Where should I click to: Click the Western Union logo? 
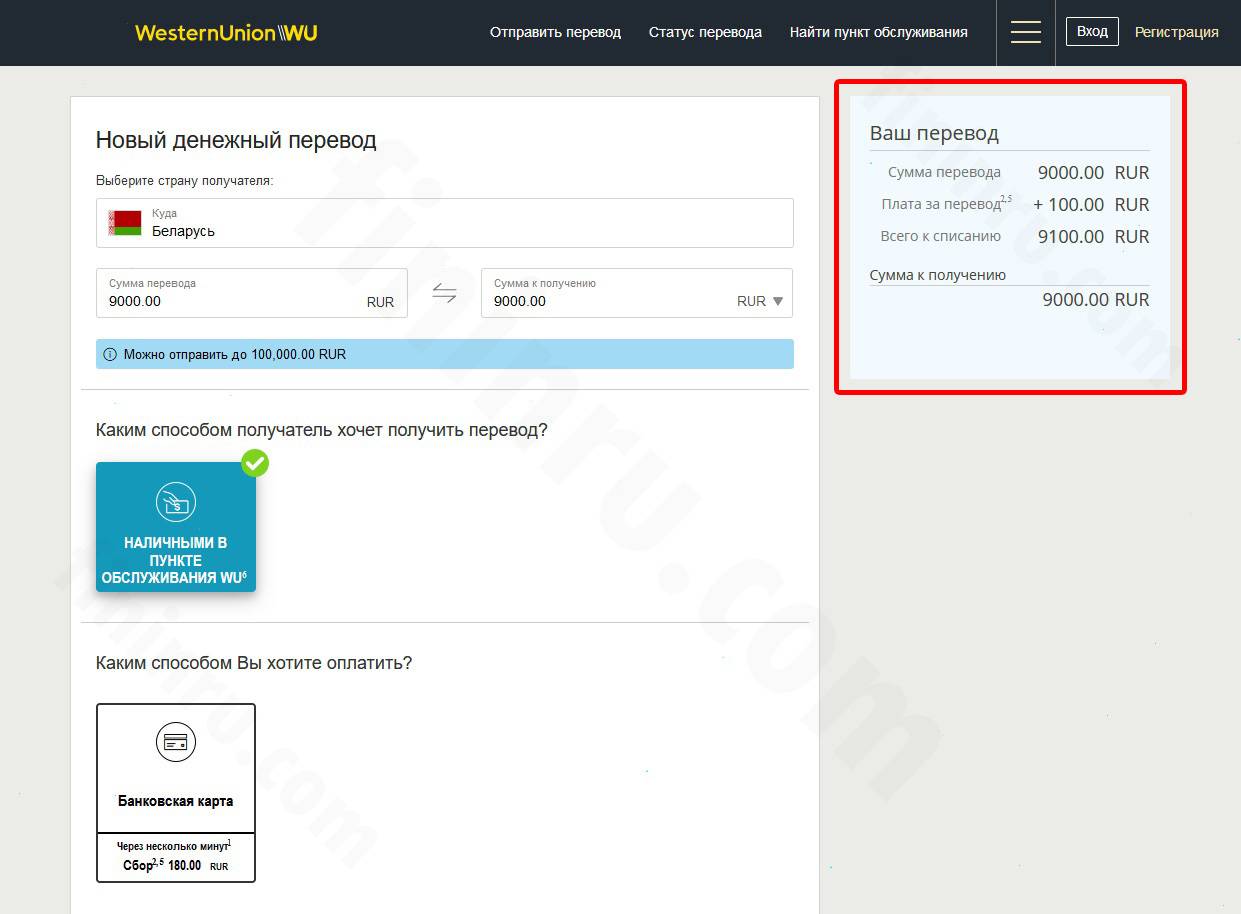(x=226, y=33)
